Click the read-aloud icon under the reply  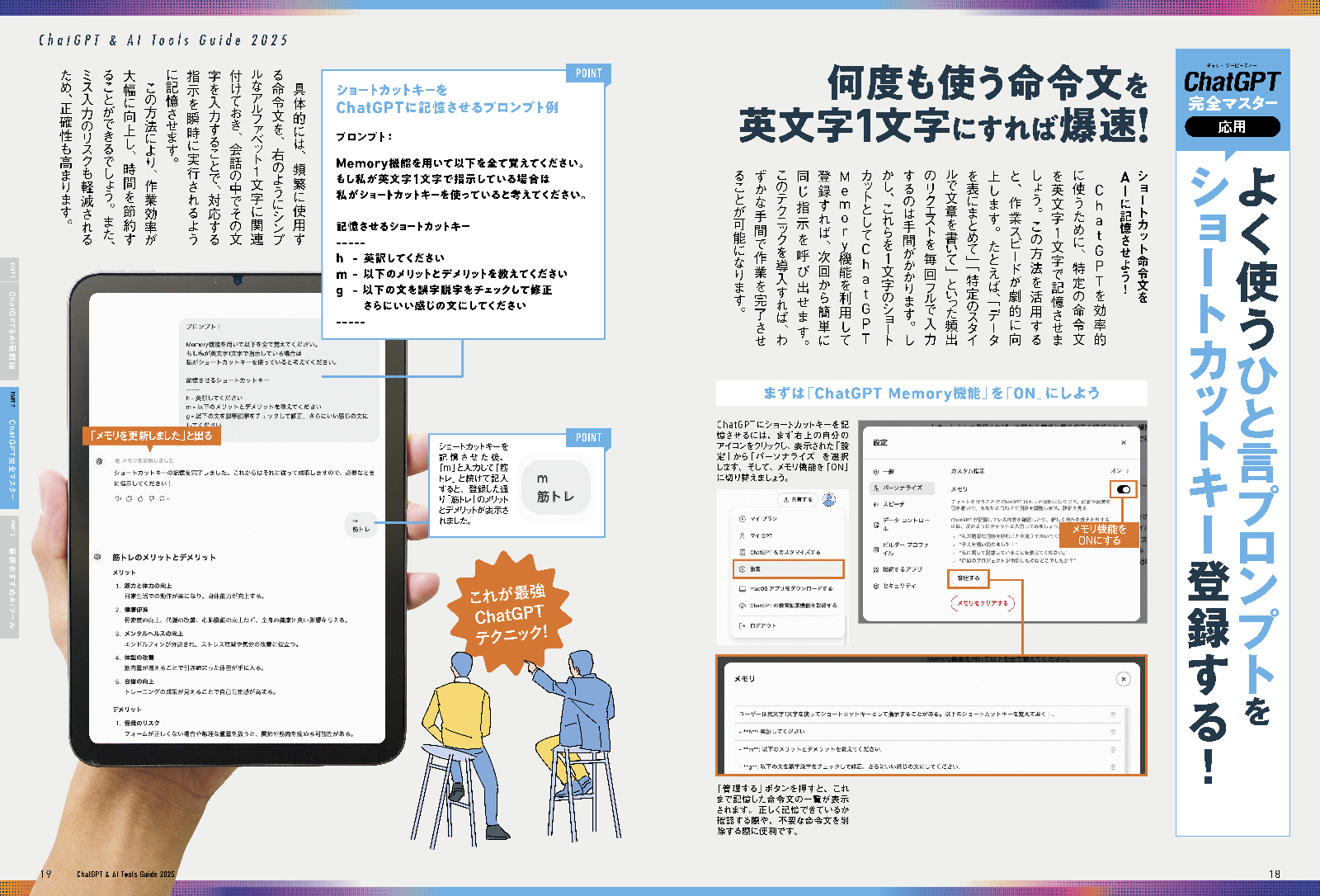[x=117, y=498]
